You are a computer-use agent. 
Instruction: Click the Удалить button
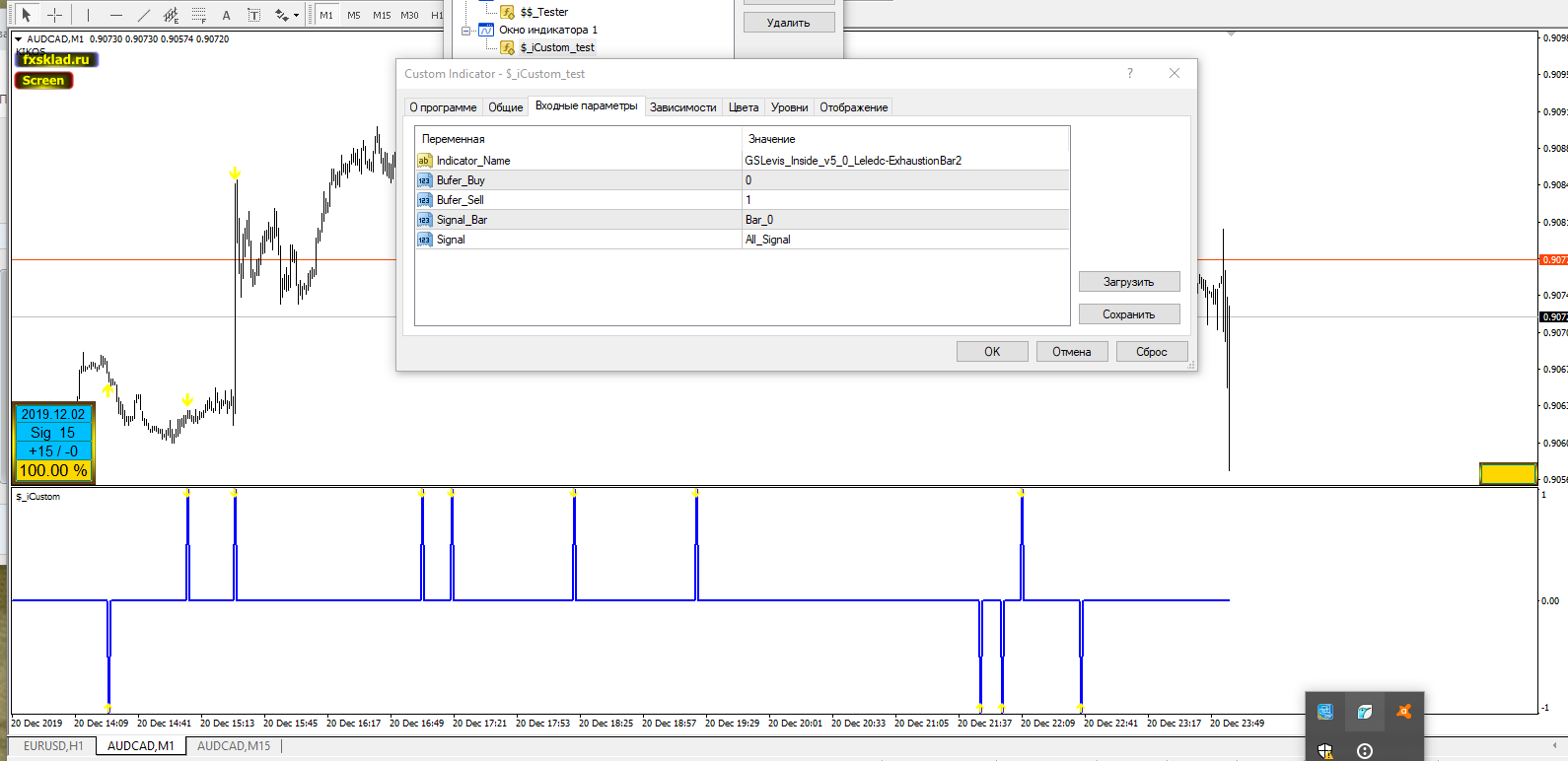[x=788, y=23]
